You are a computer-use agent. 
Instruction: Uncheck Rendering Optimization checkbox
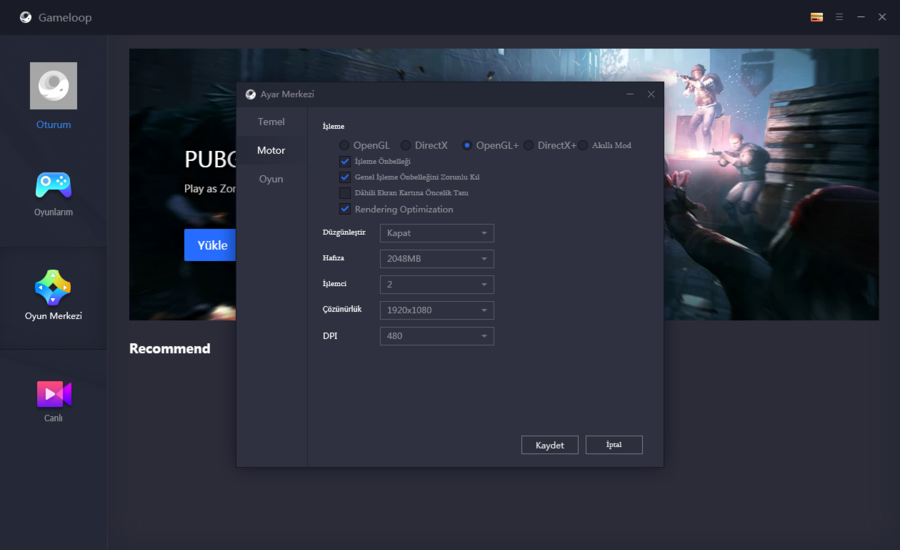tap(345, 209)
